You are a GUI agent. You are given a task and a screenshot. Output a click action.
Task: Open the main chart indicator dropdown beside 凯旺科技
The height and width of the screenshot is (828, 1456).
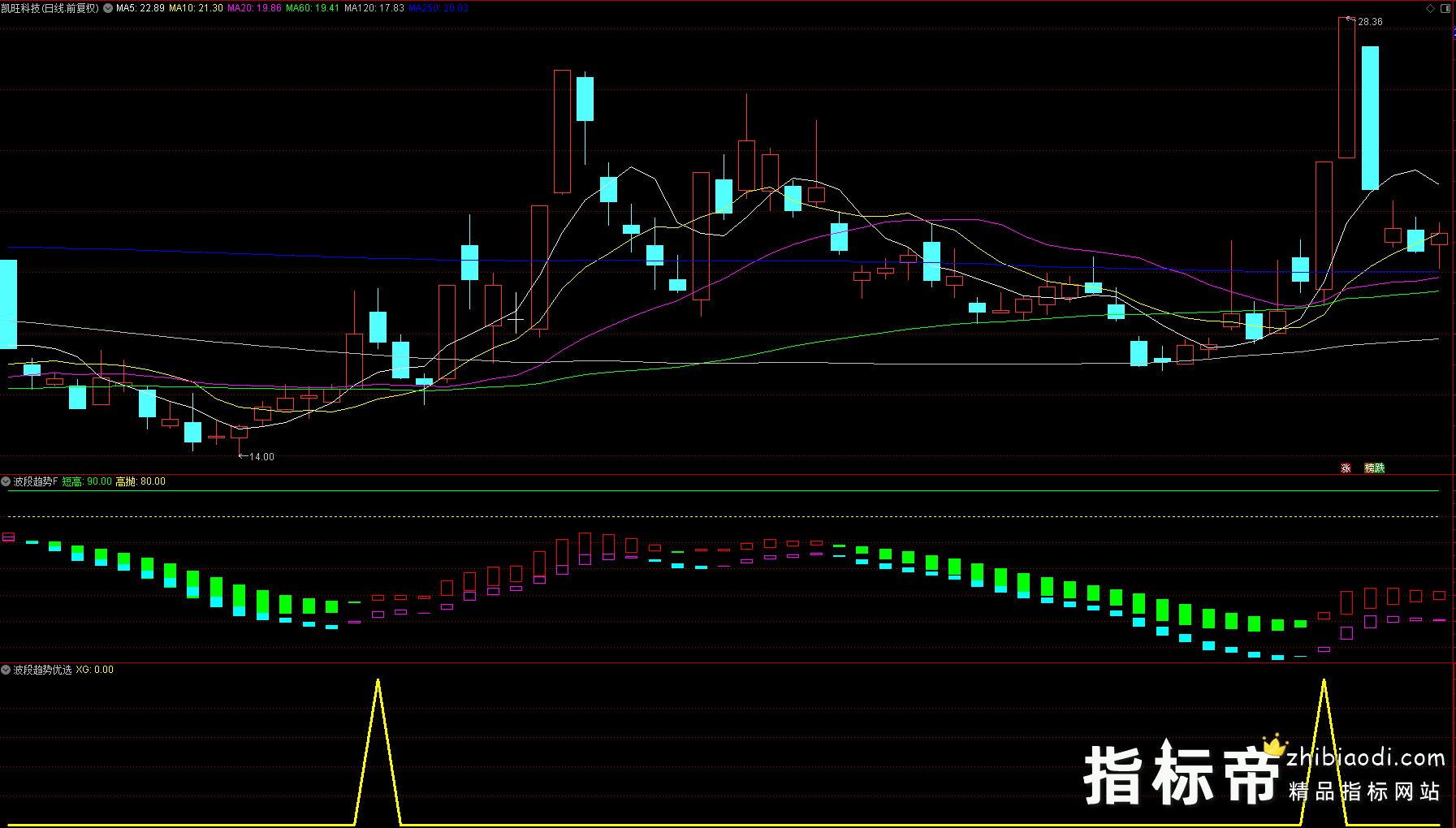(108, 8)
